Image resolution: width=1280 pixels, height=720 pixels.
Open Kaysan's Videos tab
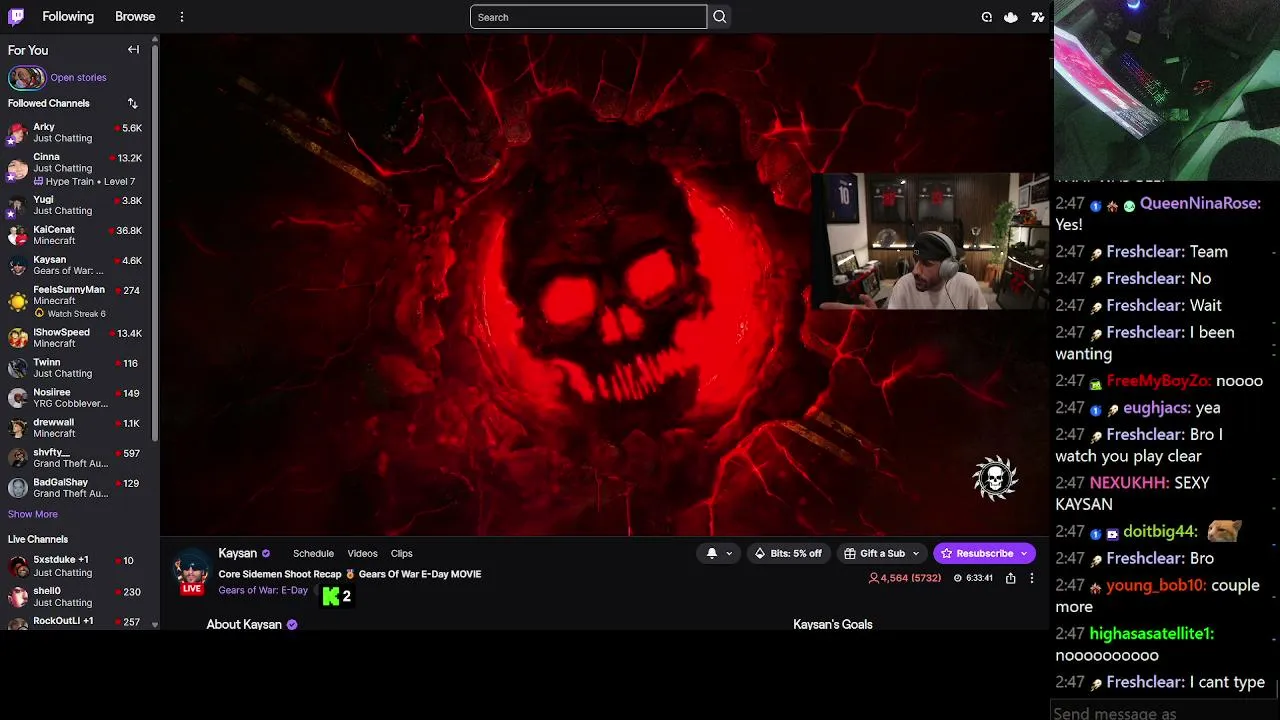point(362,553)
